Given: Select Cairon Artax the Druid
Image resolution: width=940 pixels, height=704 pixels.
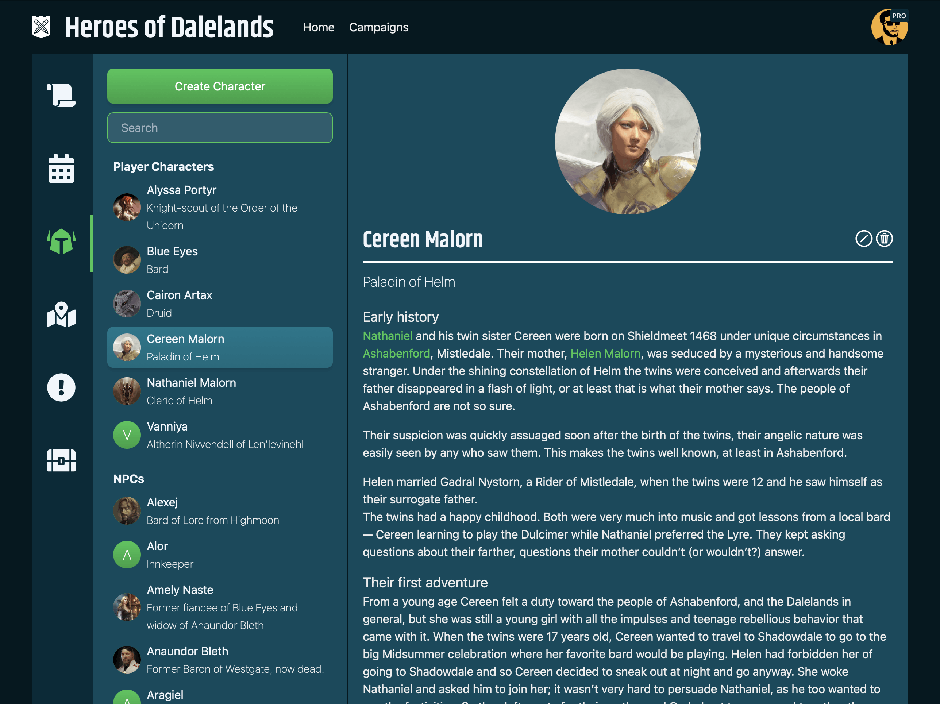Looking at the screenshot, I should [x=219, y=303].
